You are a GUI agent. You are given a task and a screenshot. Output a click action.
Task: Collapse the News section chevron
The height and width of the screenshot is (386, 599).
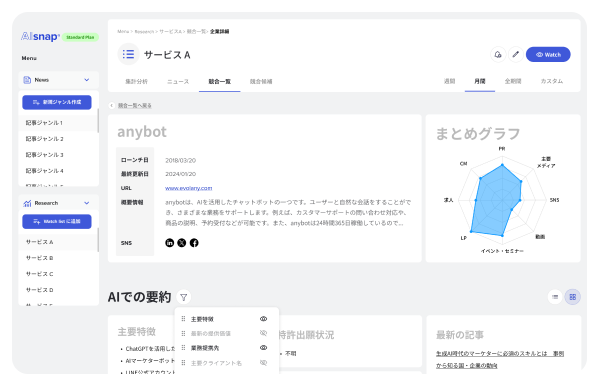pyautogui.click(x=87, y=80)
